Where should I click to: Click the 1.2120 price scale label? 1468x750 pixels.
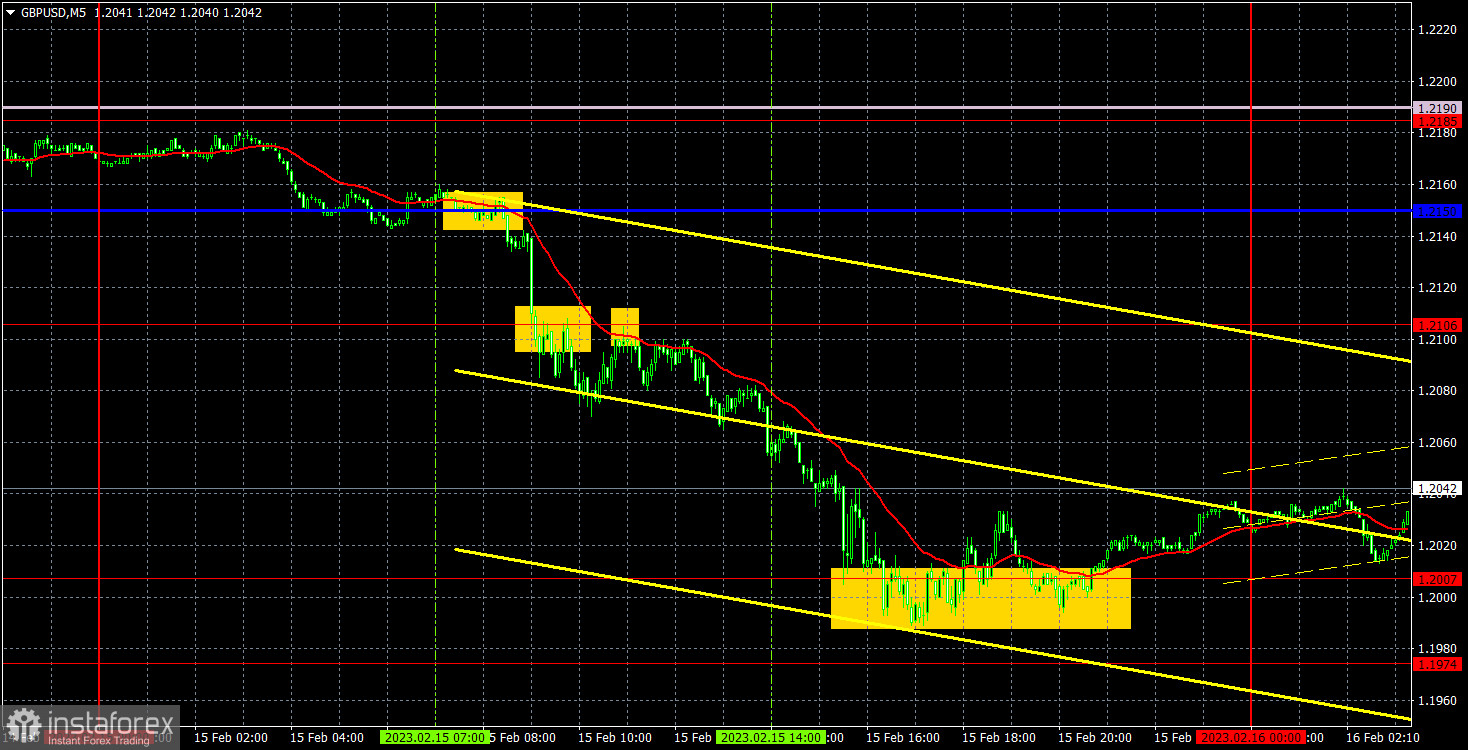[x=1437, y=288]
